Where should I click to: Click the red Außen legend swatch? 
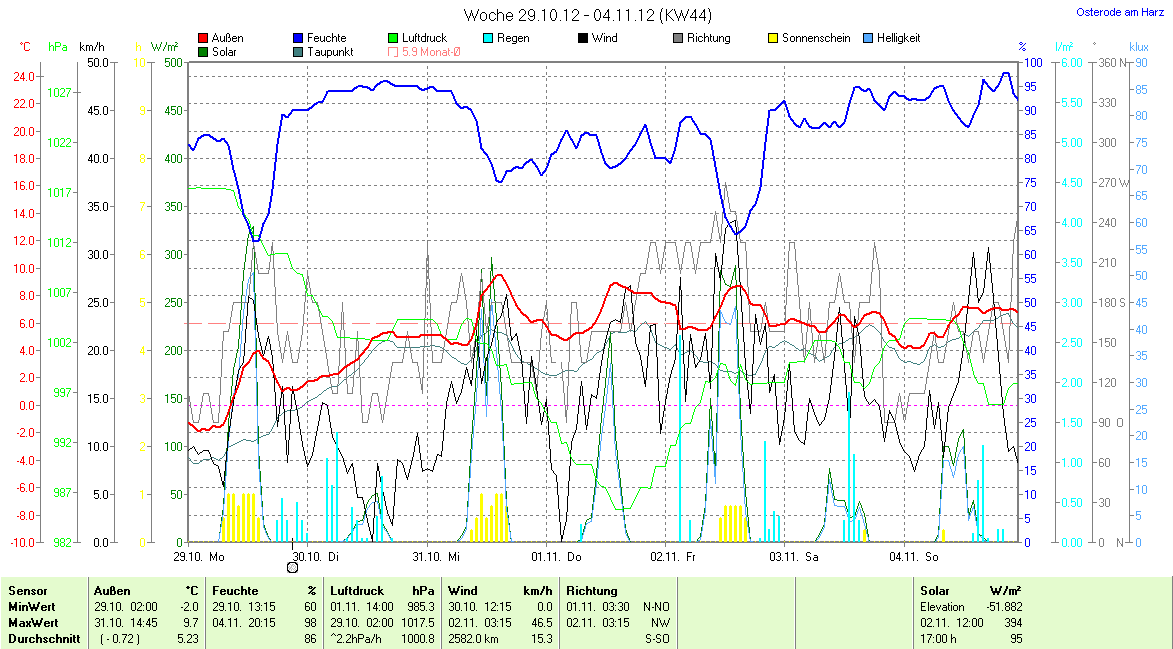tap(204, 38)
